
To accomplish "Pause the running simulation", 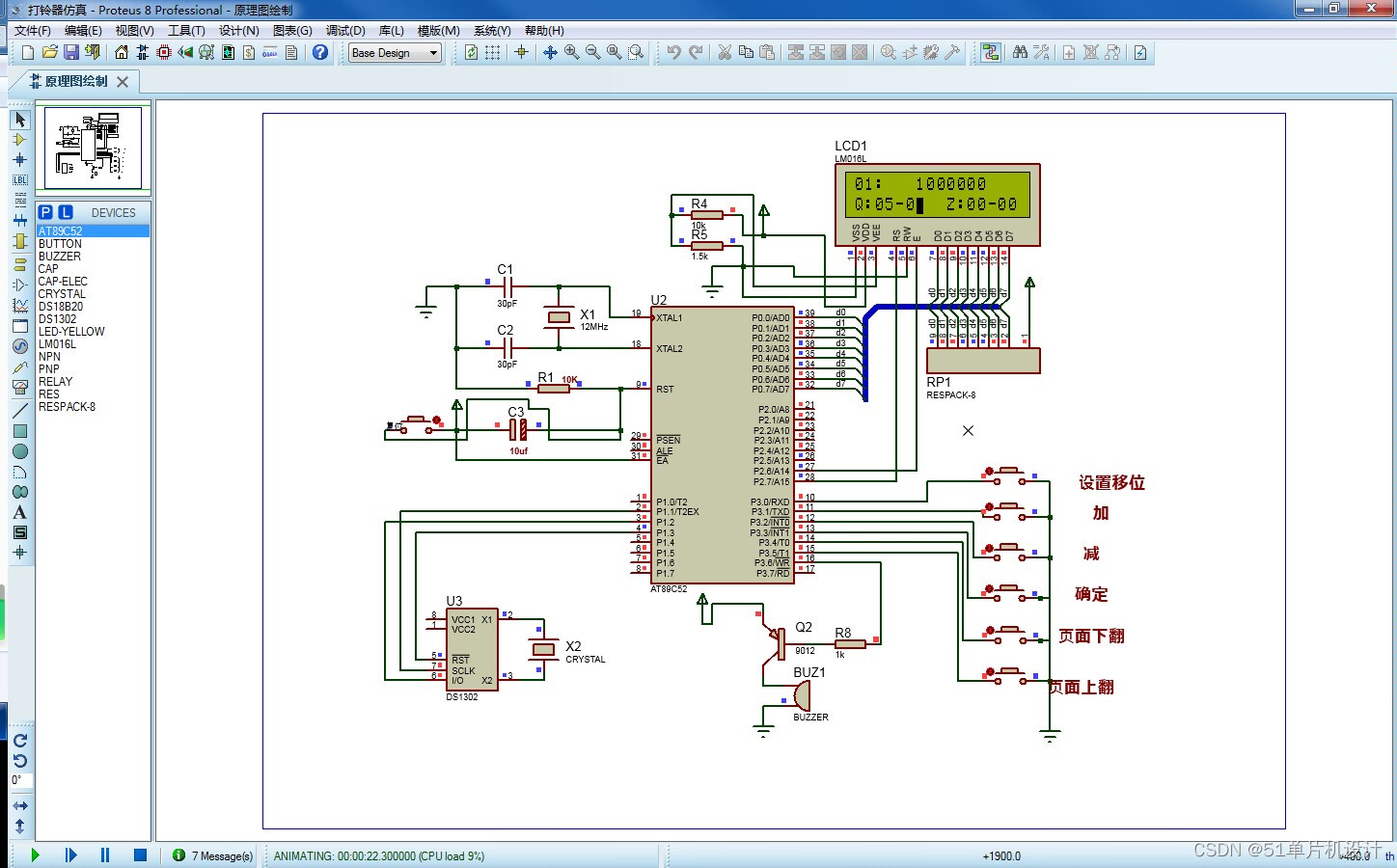I will [105, 855].
